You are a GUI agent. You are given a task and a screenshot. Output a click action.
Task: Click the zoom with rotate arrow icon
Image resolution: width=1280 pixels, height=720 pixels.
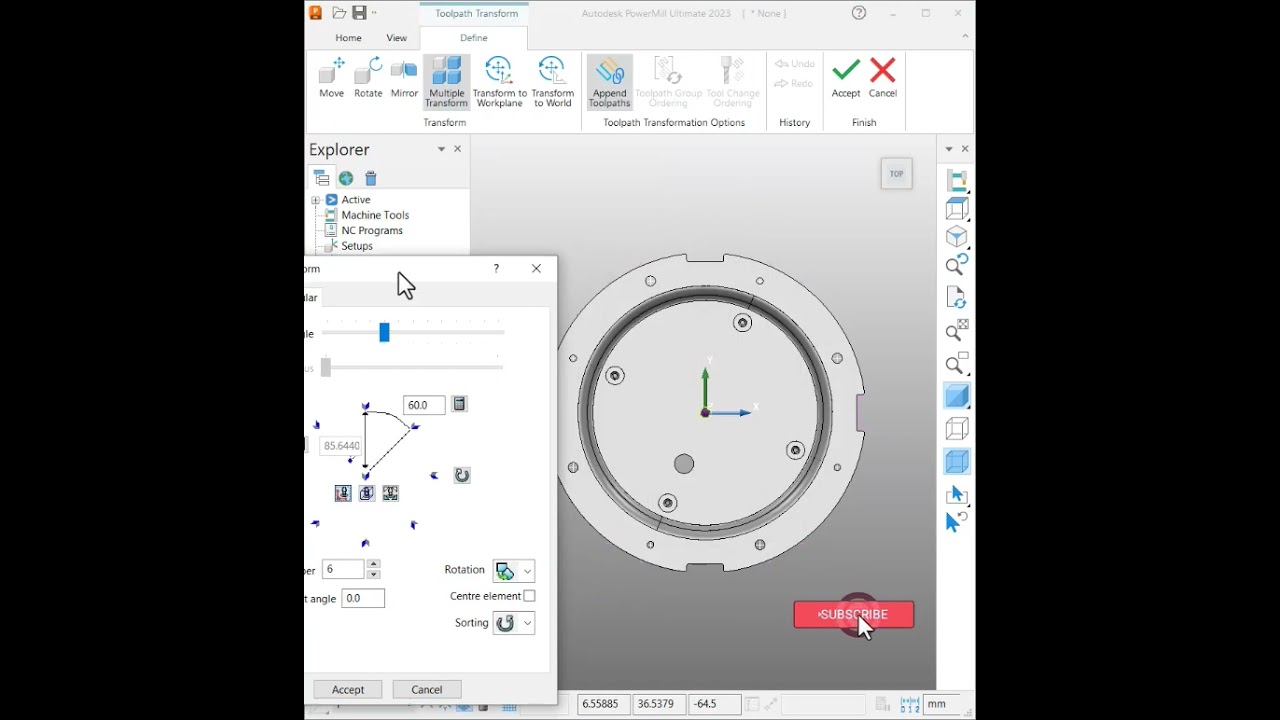(x=957, y=265)
